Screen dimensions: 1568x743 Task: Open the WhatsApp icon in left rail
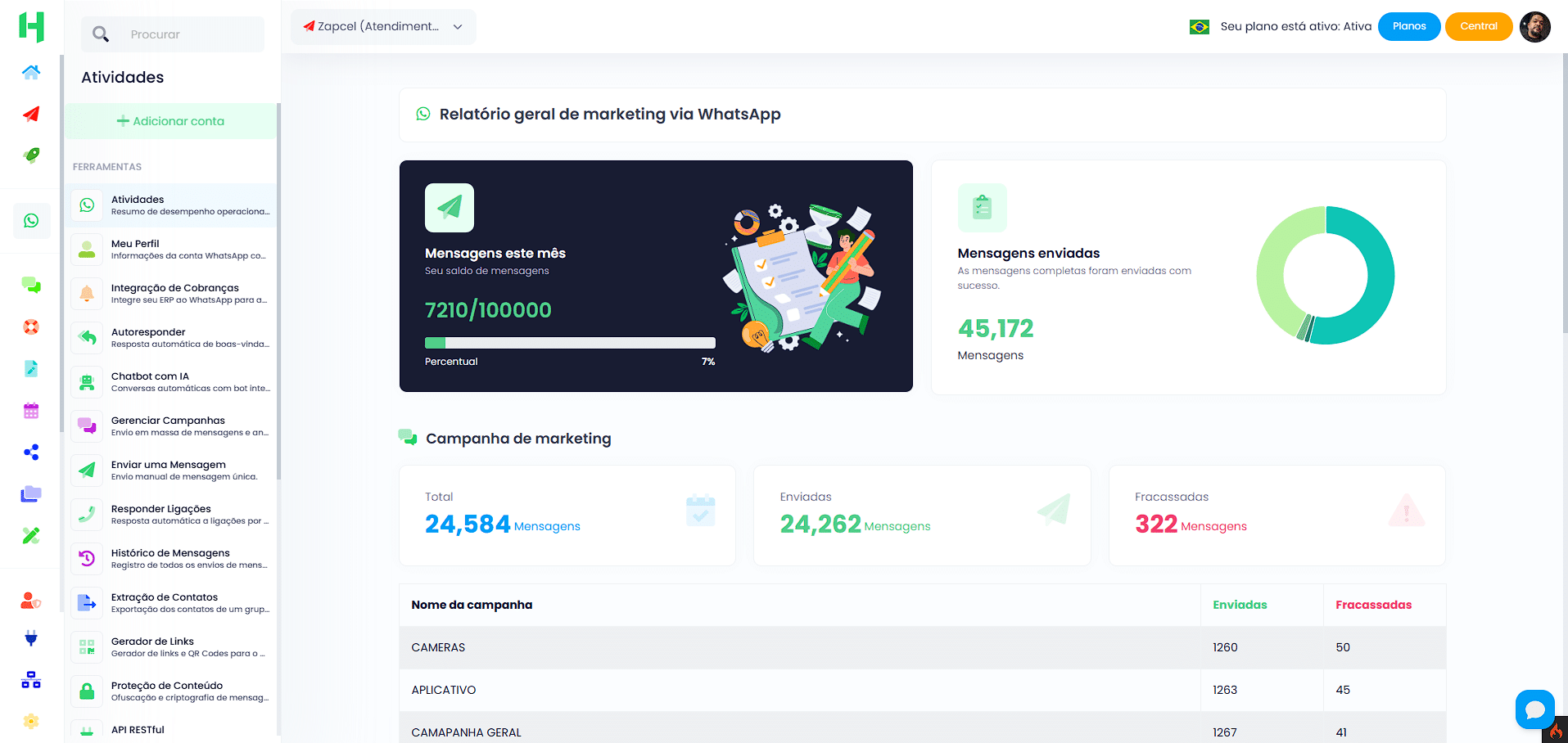[31, 221]
